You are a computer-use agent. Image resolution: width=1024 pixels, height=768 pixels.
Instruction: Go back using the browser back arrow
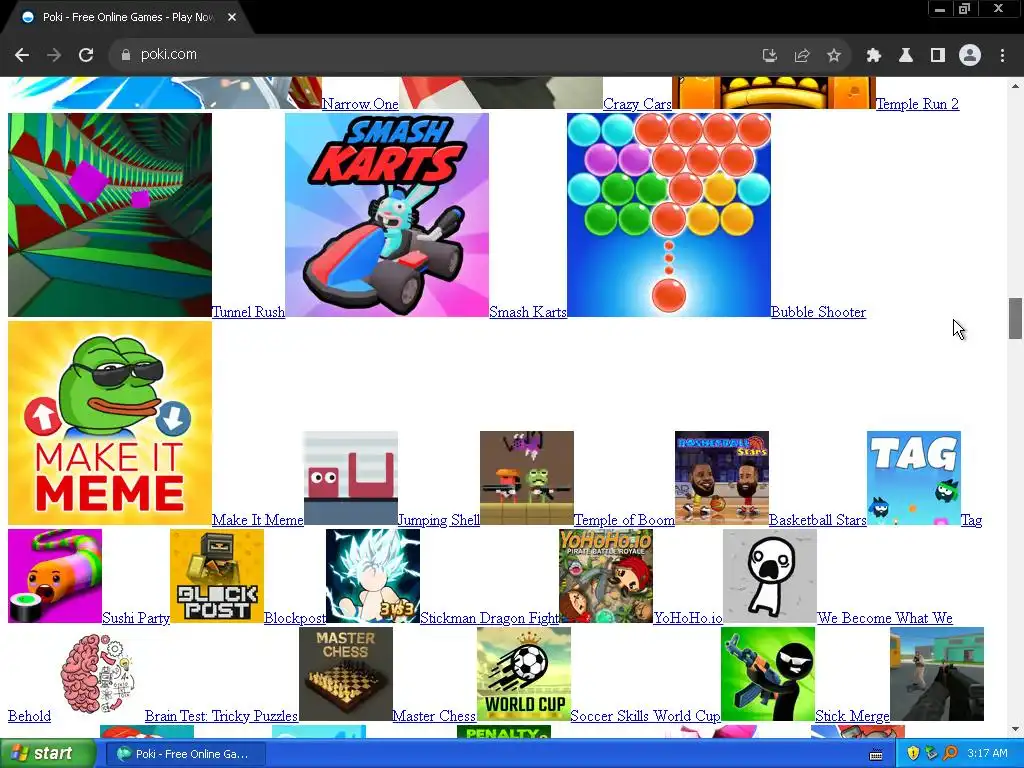[22, 55]
